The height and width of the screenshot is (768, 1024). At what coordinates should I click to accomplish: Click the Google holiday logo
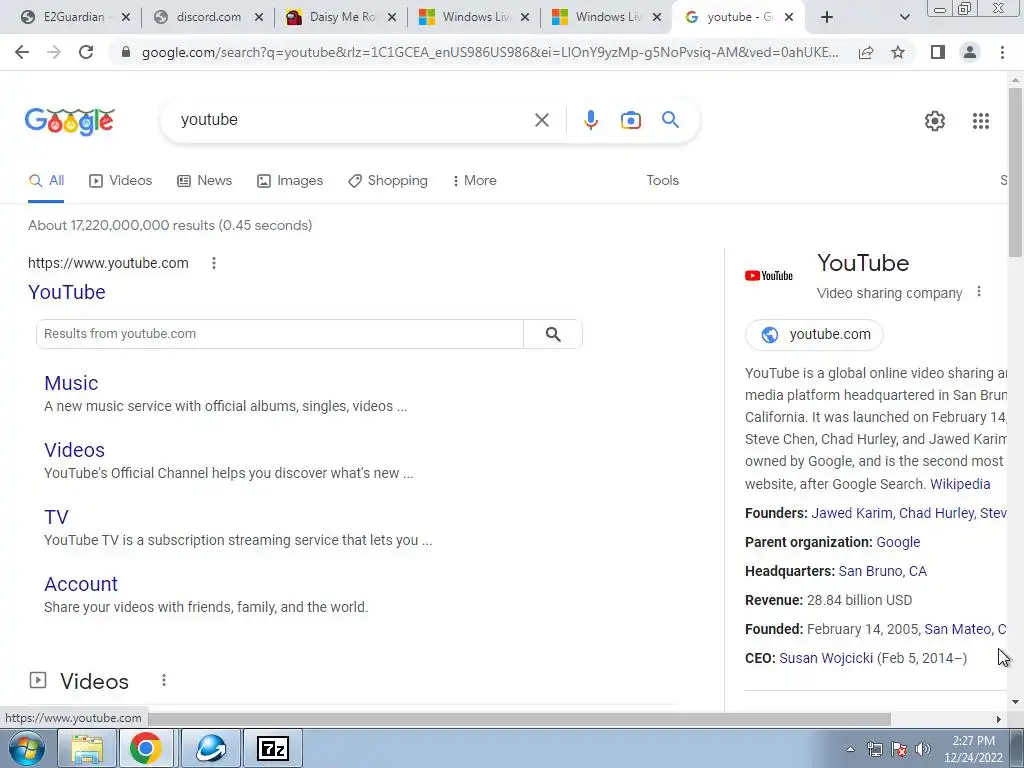pos(70,121)
